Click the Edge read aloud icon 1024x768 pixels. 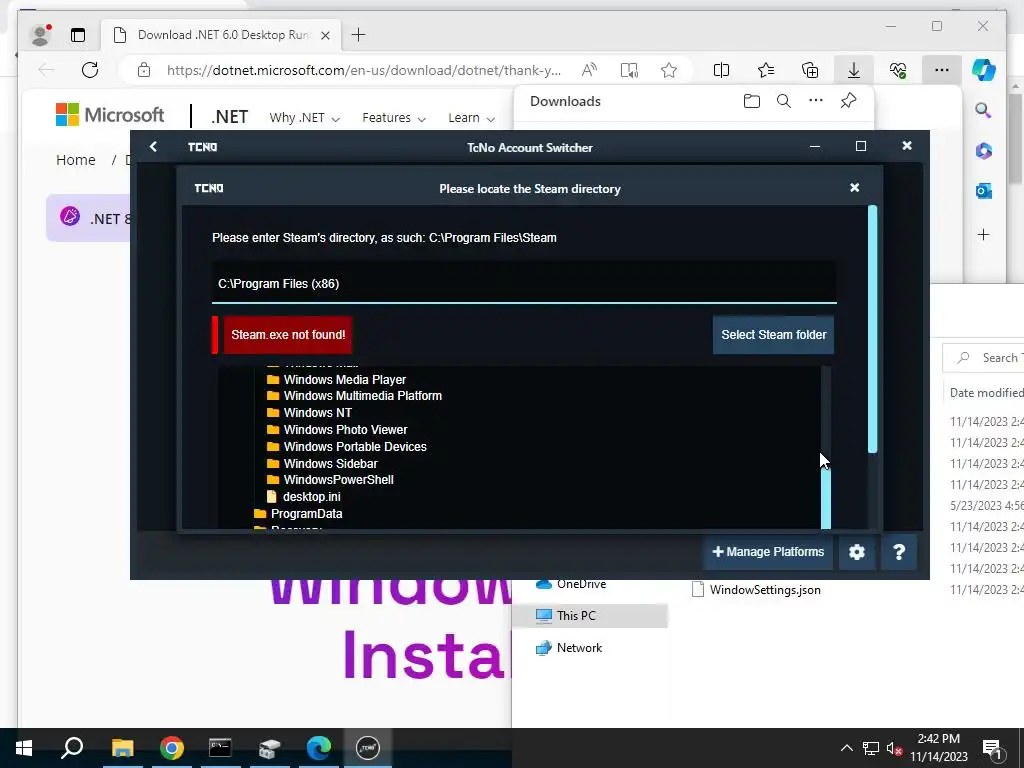[589, 70]
